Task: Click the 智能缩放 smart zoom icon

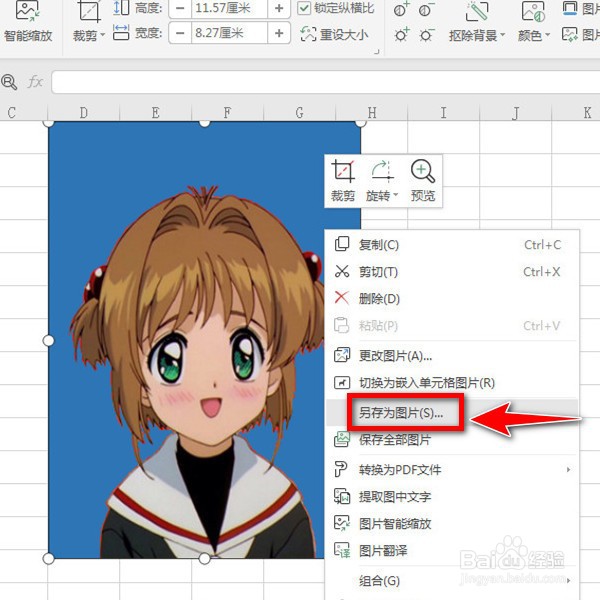Action: tap(27, 11)
